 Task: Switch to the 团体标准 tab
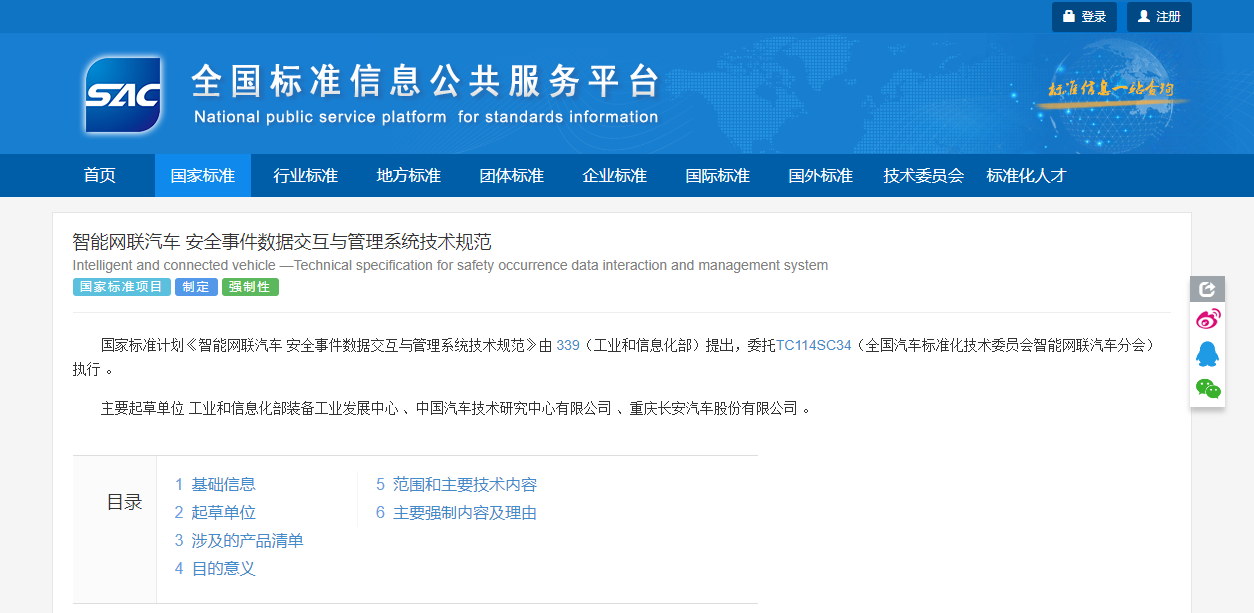[x=512, y=176]
